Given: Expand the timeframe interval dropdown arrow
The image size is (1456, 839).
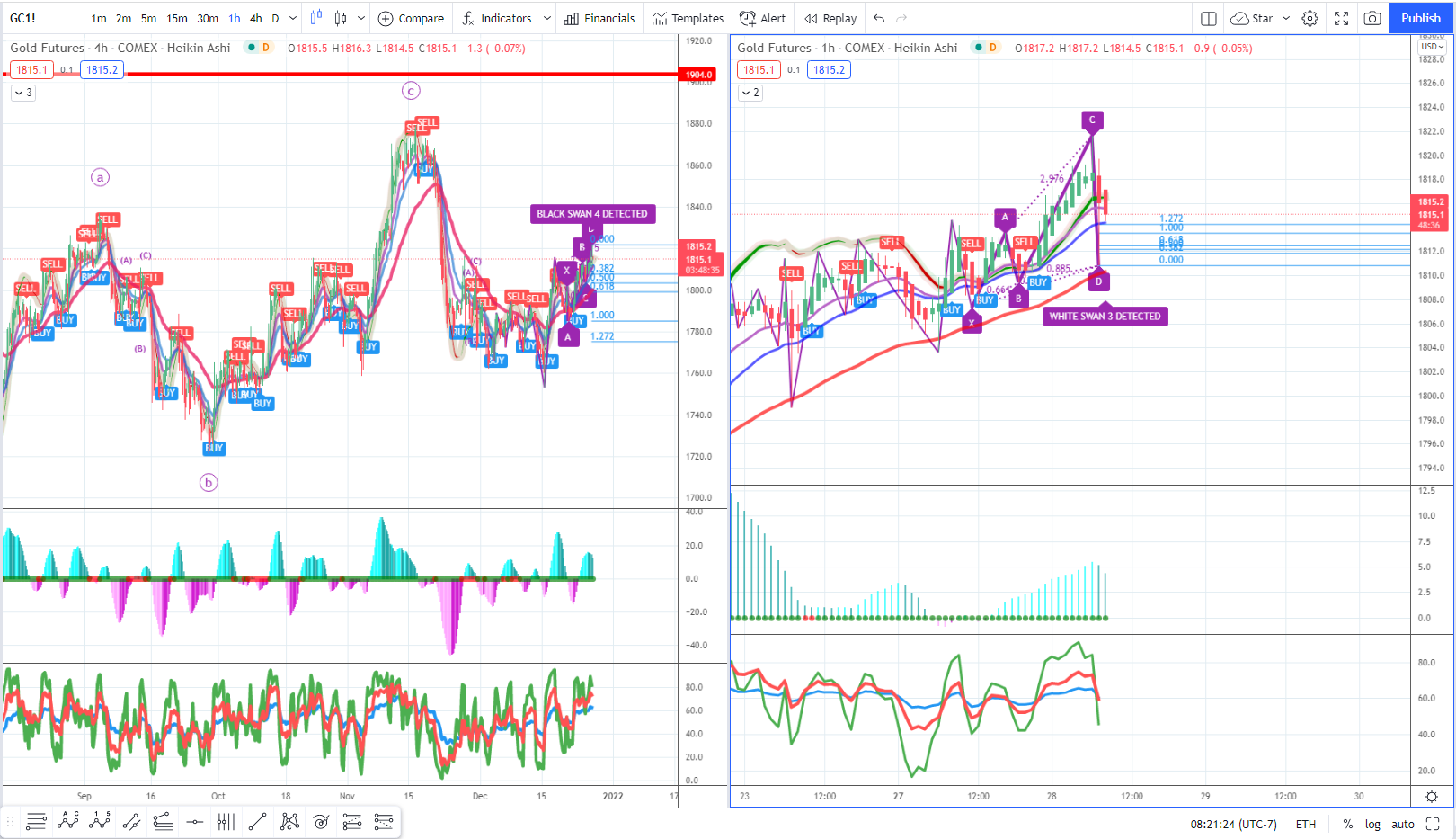Looking at the screenshot, I should tap(293, 18).
